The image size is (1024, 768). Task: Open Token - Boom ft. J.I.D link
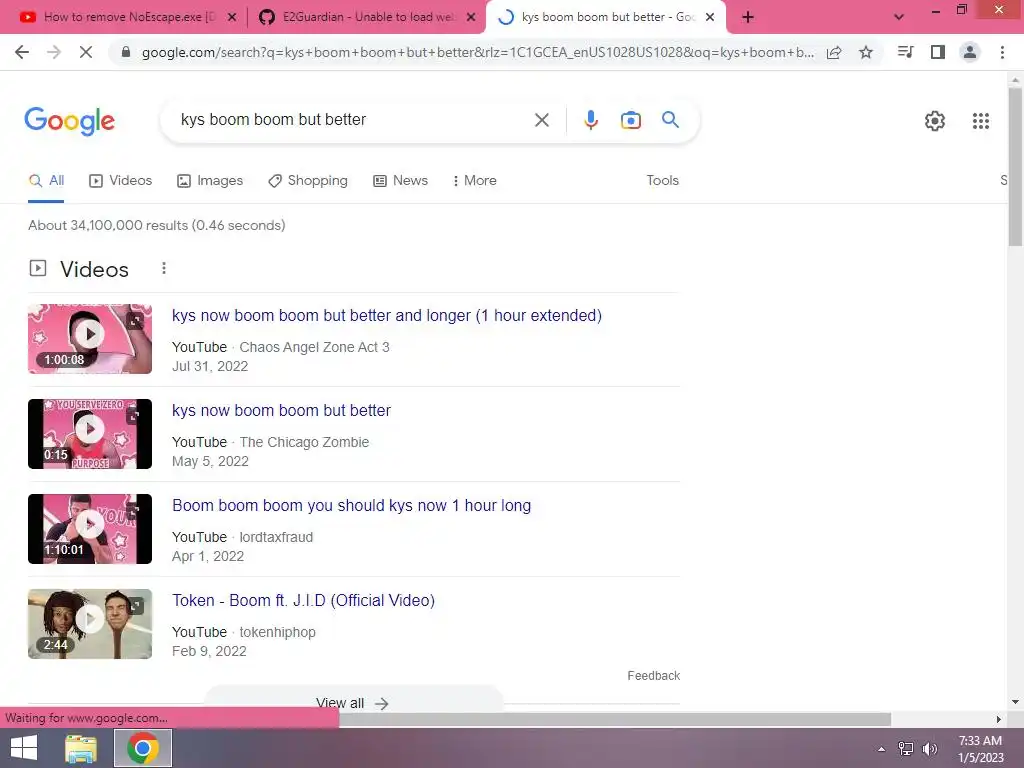coord(303,601)
